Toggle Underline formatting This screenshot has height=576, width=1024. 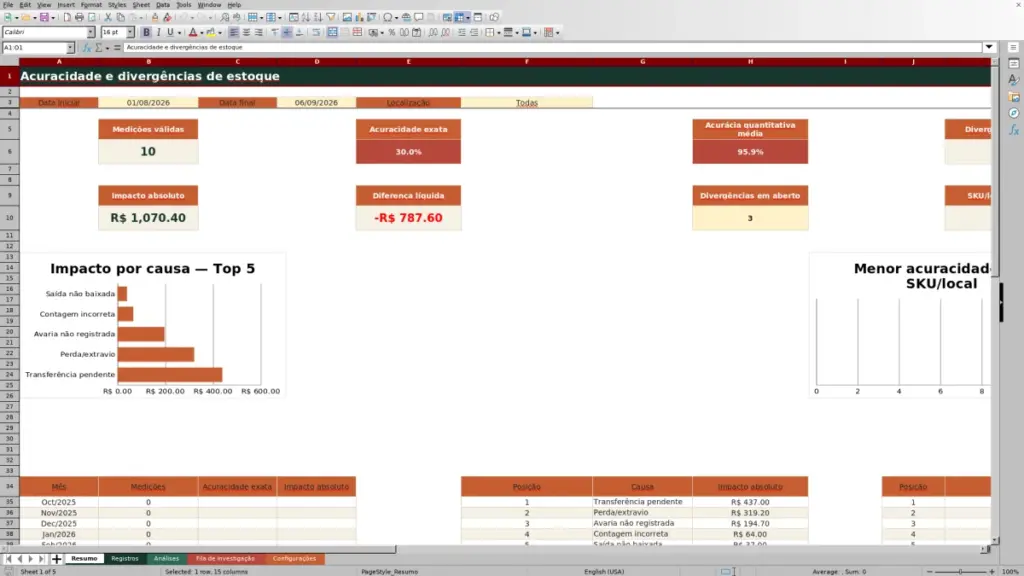(x=170, y=33)
